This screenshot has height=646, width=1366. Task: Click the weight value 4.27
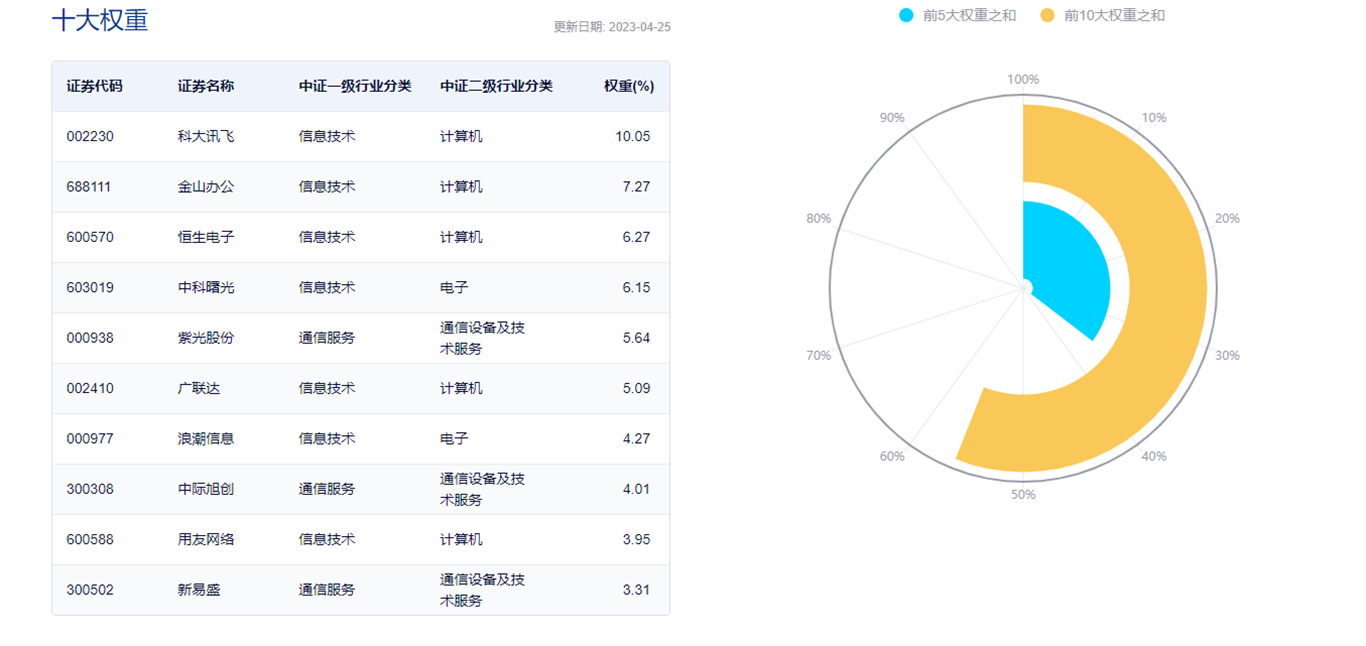pos(636,438)
